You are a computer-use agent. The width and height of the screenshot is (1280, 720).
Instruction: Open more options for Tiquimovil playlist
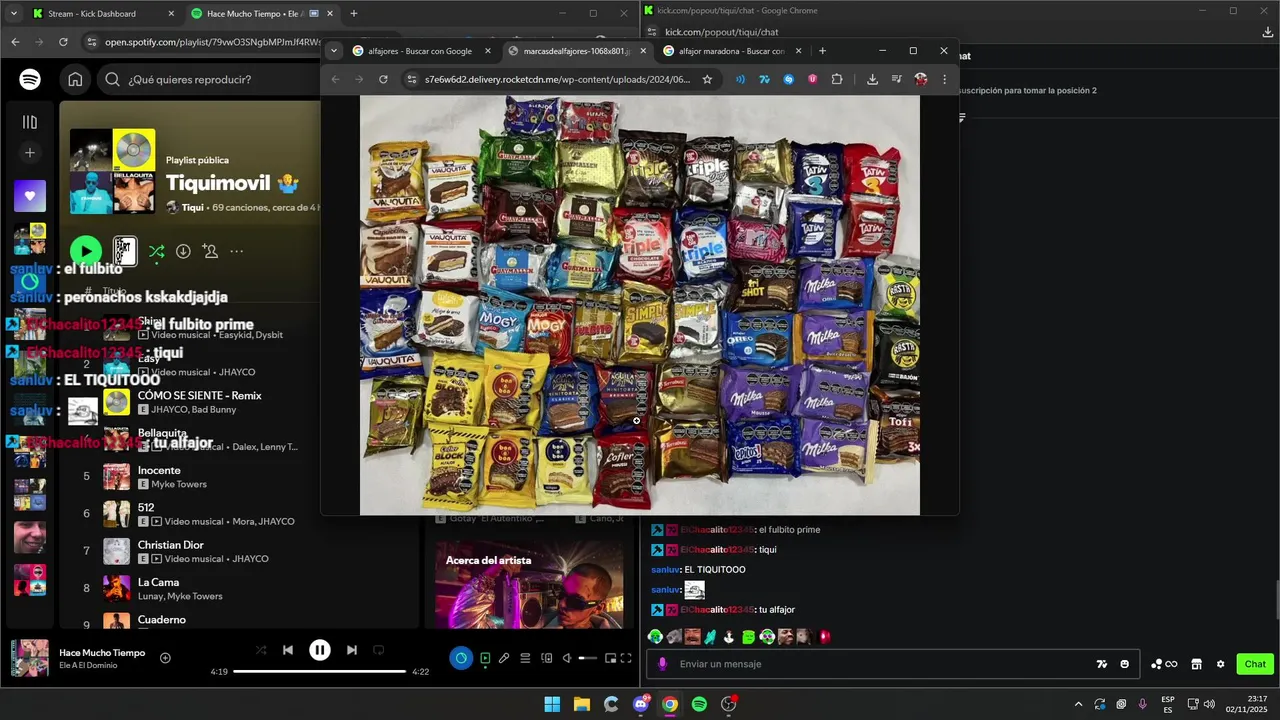237,251
